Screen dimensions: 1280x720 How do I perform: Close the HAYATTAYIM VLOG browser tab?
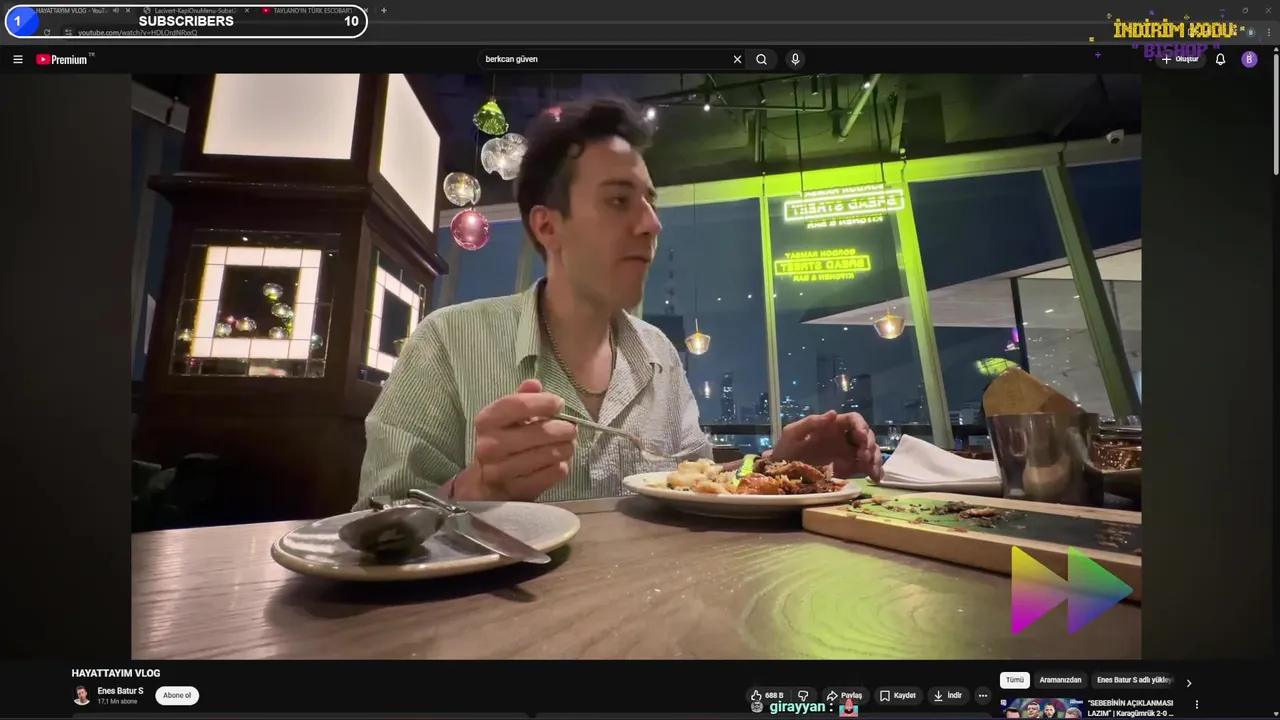tap(128, 10)
